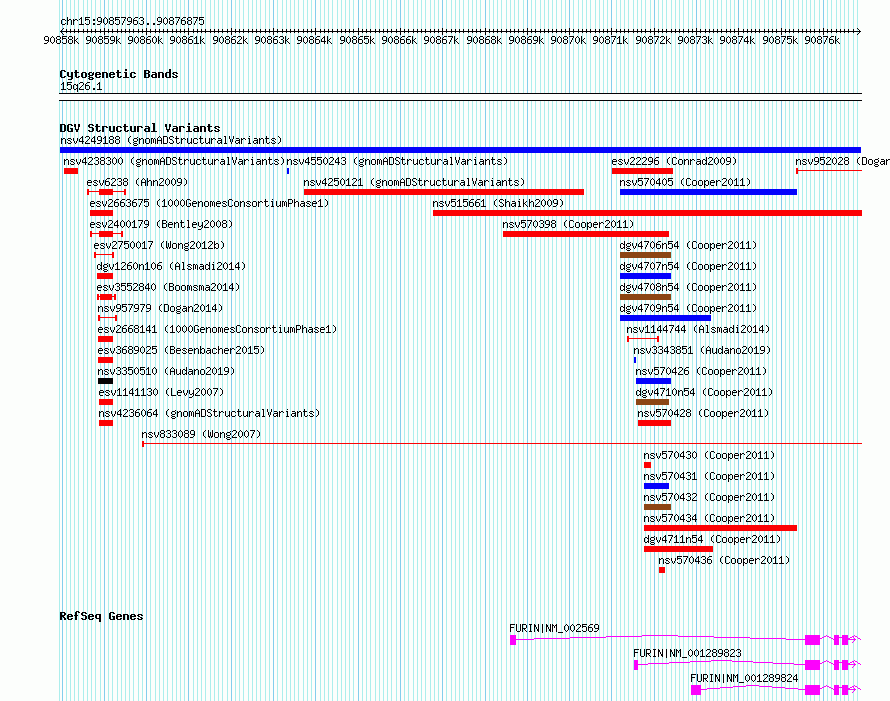Click nsv570434 (Cooper2011) label
This screenshot has height=701, width=890.
[709, 518]
